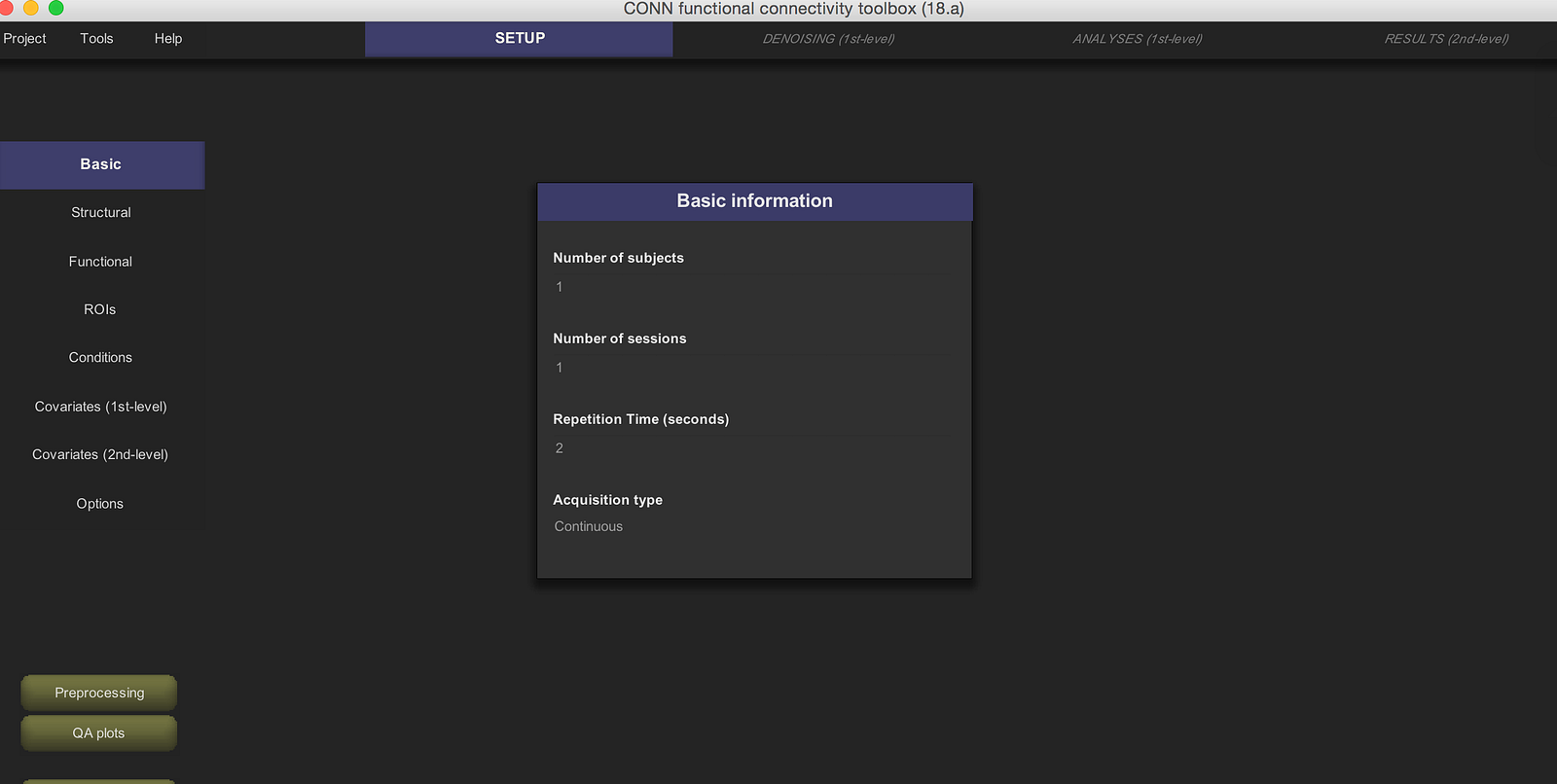Select the Conditions setup section
Viewport: 1557px width, 784px height.
point(101,358)
